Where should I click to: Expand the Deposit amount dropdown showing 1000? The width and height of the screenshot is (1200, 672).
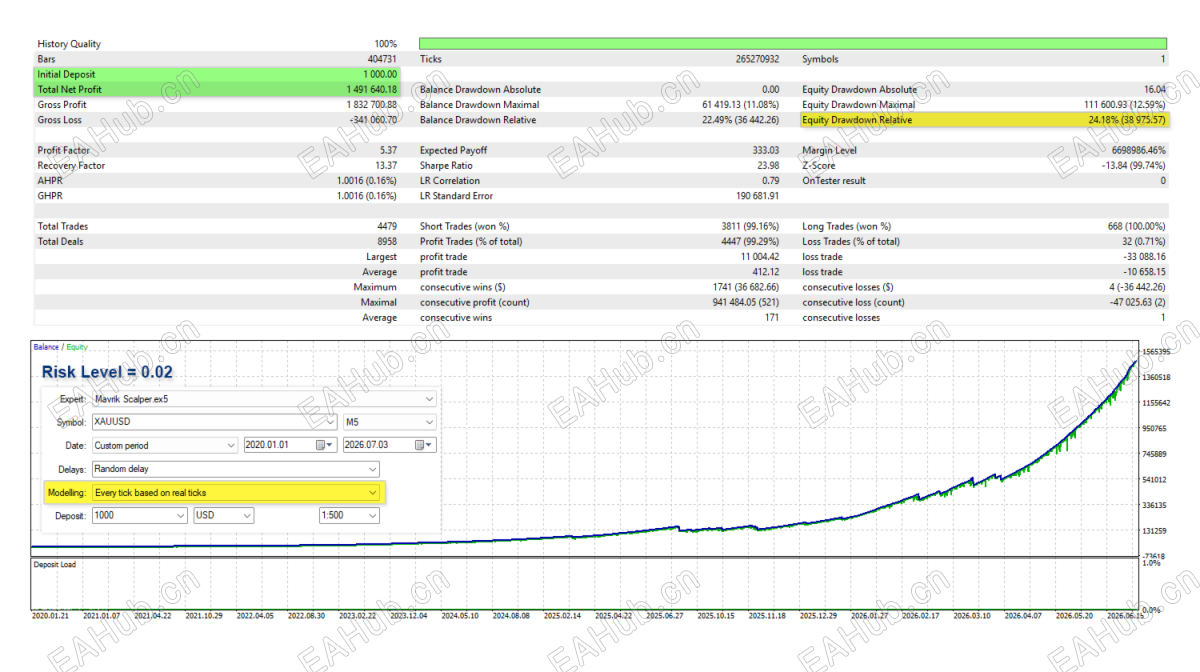point(139,516)
